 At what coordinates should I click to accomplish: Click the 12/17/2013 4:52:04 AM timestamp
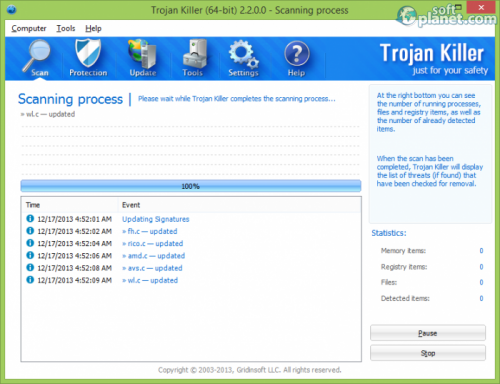[75, 244]
